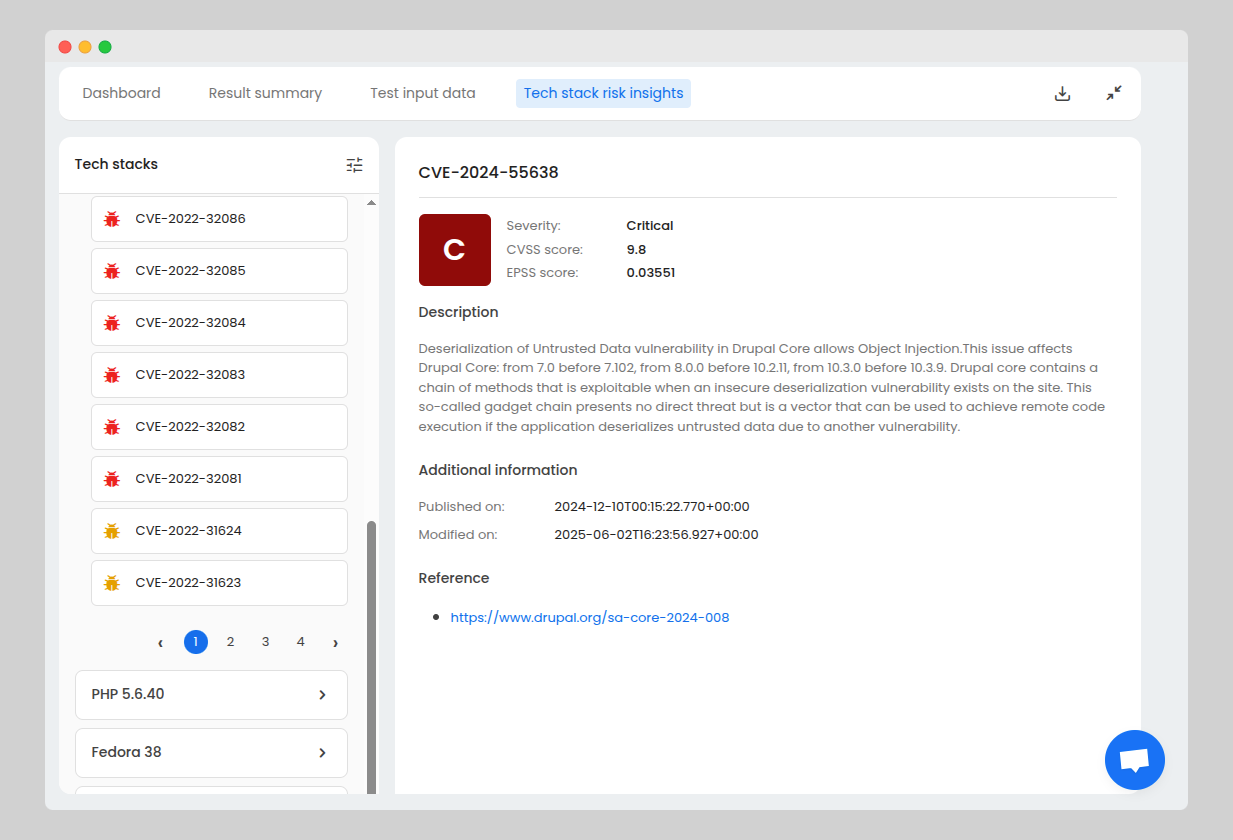Switch to Test input data tab
Image resolution: width=1233 pixels, height=840 pixels.
(x=422, y=93)
